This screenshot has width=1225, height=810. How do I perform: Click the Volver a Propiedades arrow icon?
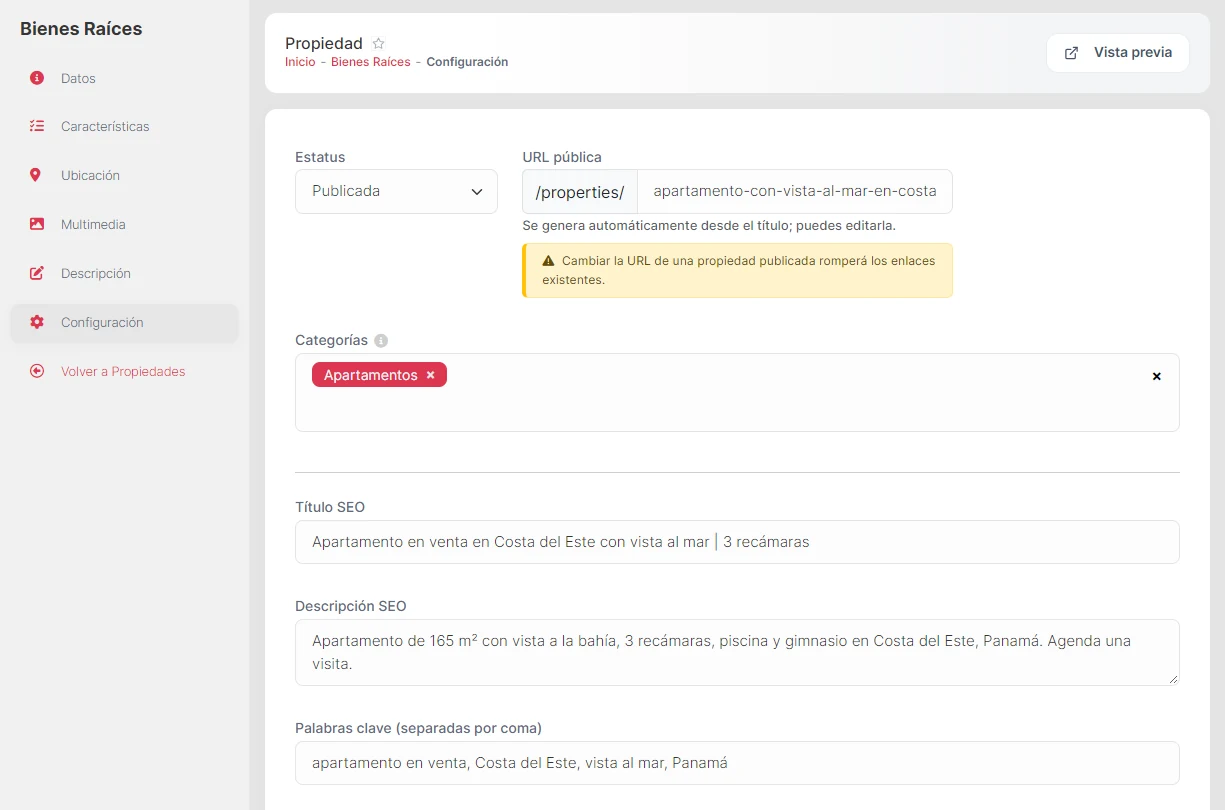pyautogui.click(x=37, y=371)
